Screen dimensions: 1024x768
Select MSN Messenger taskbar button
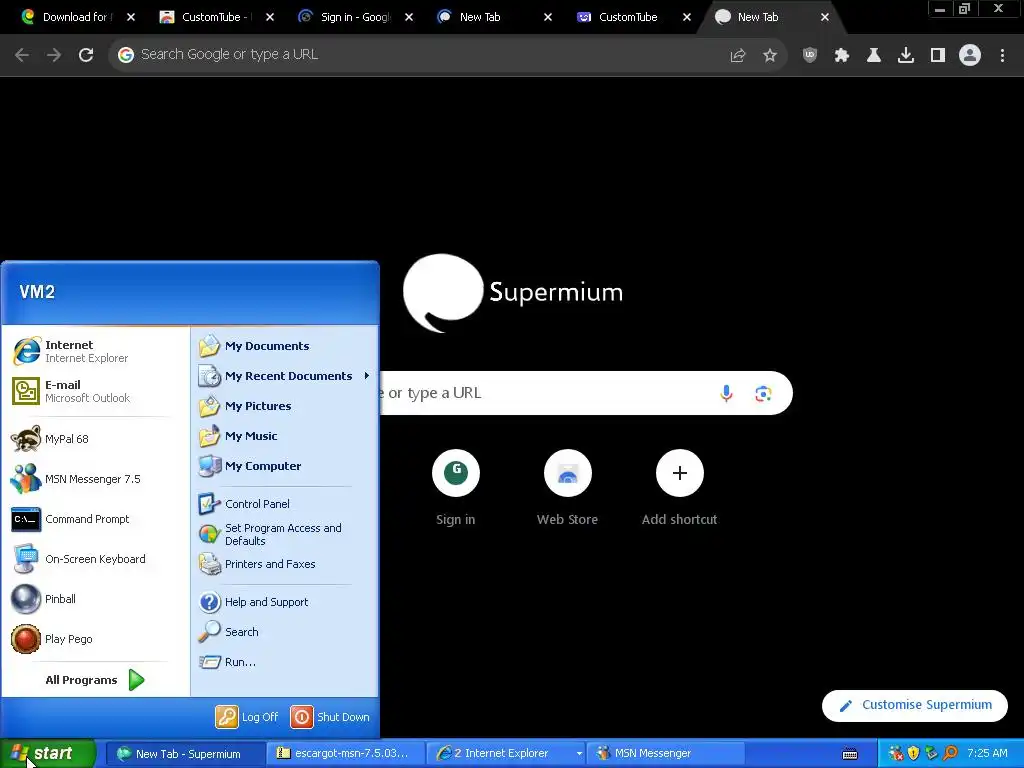pos(665,754)
